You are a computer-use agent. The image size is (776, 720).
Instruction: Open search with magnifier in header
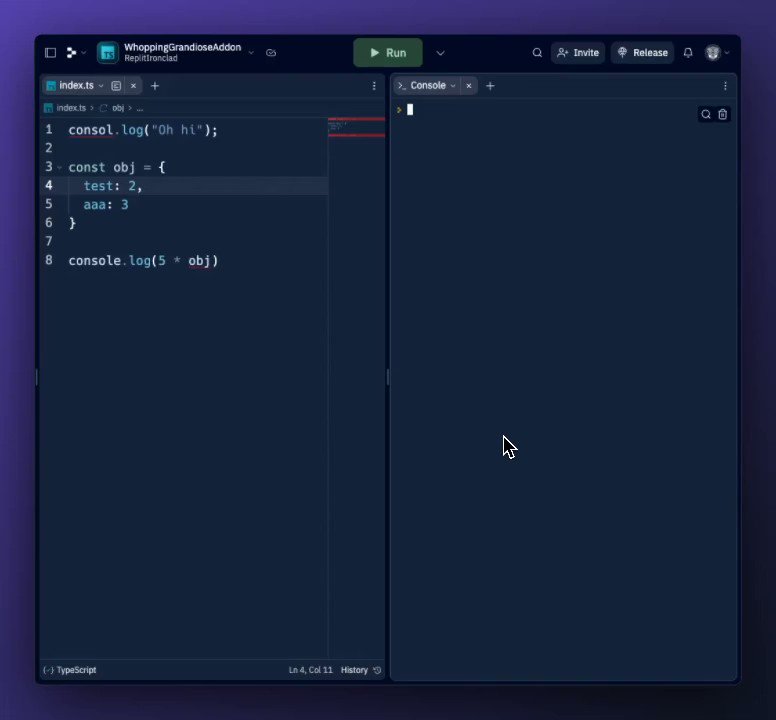pos(537,52)
